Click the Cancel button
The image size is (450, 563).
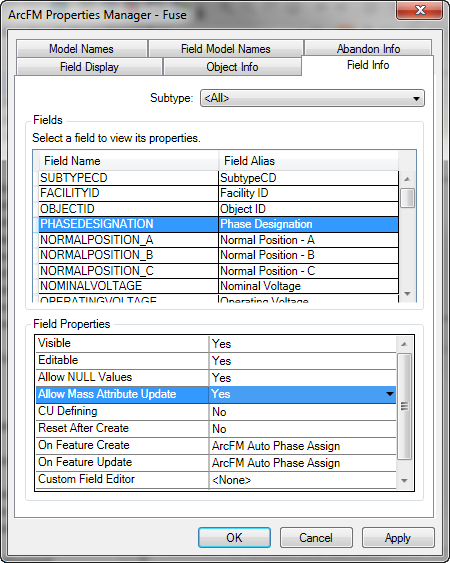(316, 538)
